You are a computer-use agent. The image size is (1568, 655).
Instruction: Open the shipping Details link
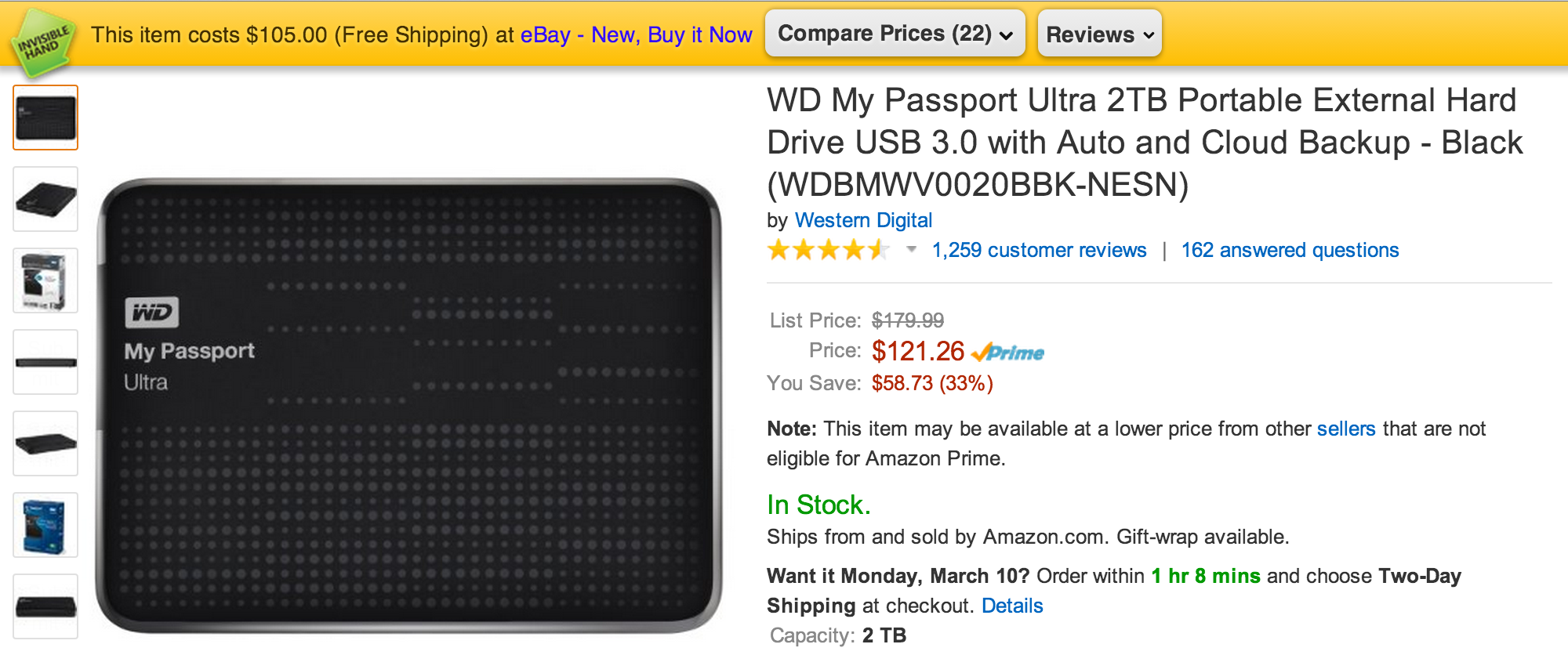coord(1012,606)
